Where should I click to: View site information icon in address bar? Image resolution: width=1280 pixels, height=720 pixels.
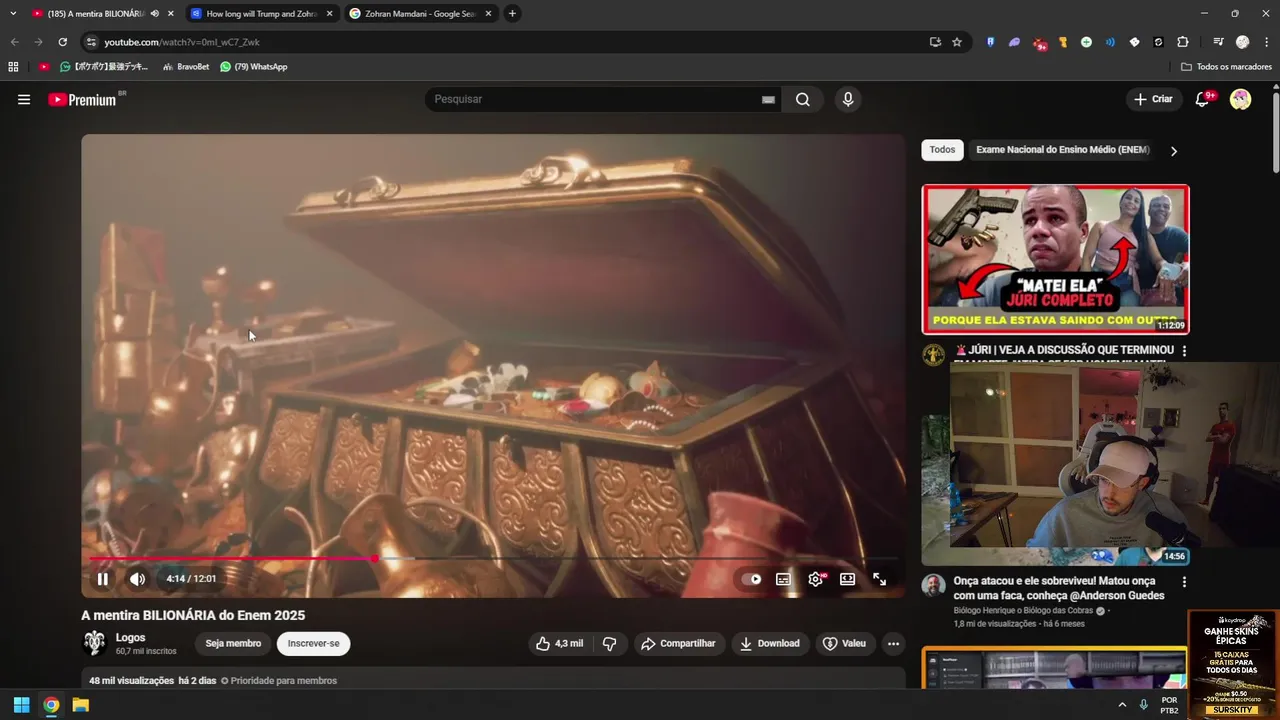91,42
